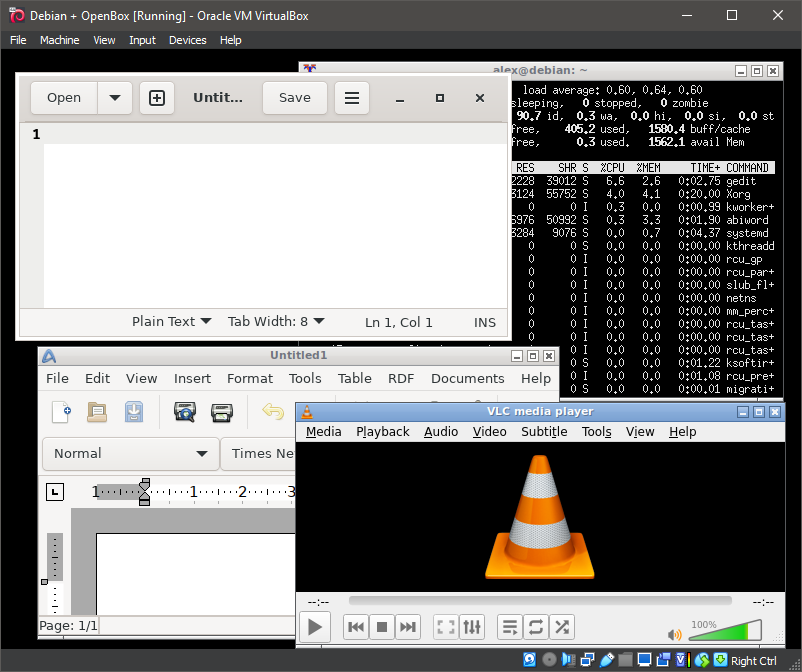Click the Print icon in AbiWord
Screen dimensions: 802x672
pyautogui.click(x=220, y=412)
